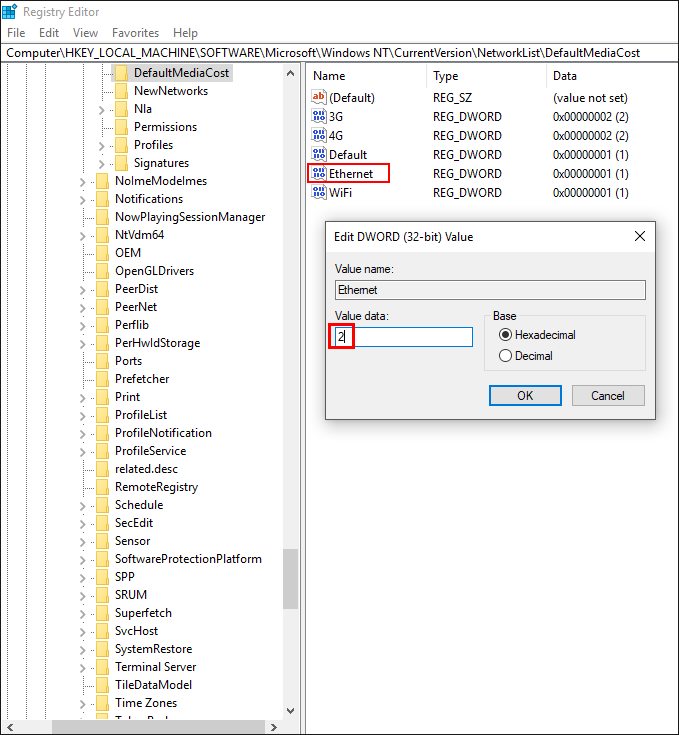The width and height of the screenshot is (679, 735).
Task: Select the SoftwareProtectionPlatform tree item
Action: (x=188, y=559)
